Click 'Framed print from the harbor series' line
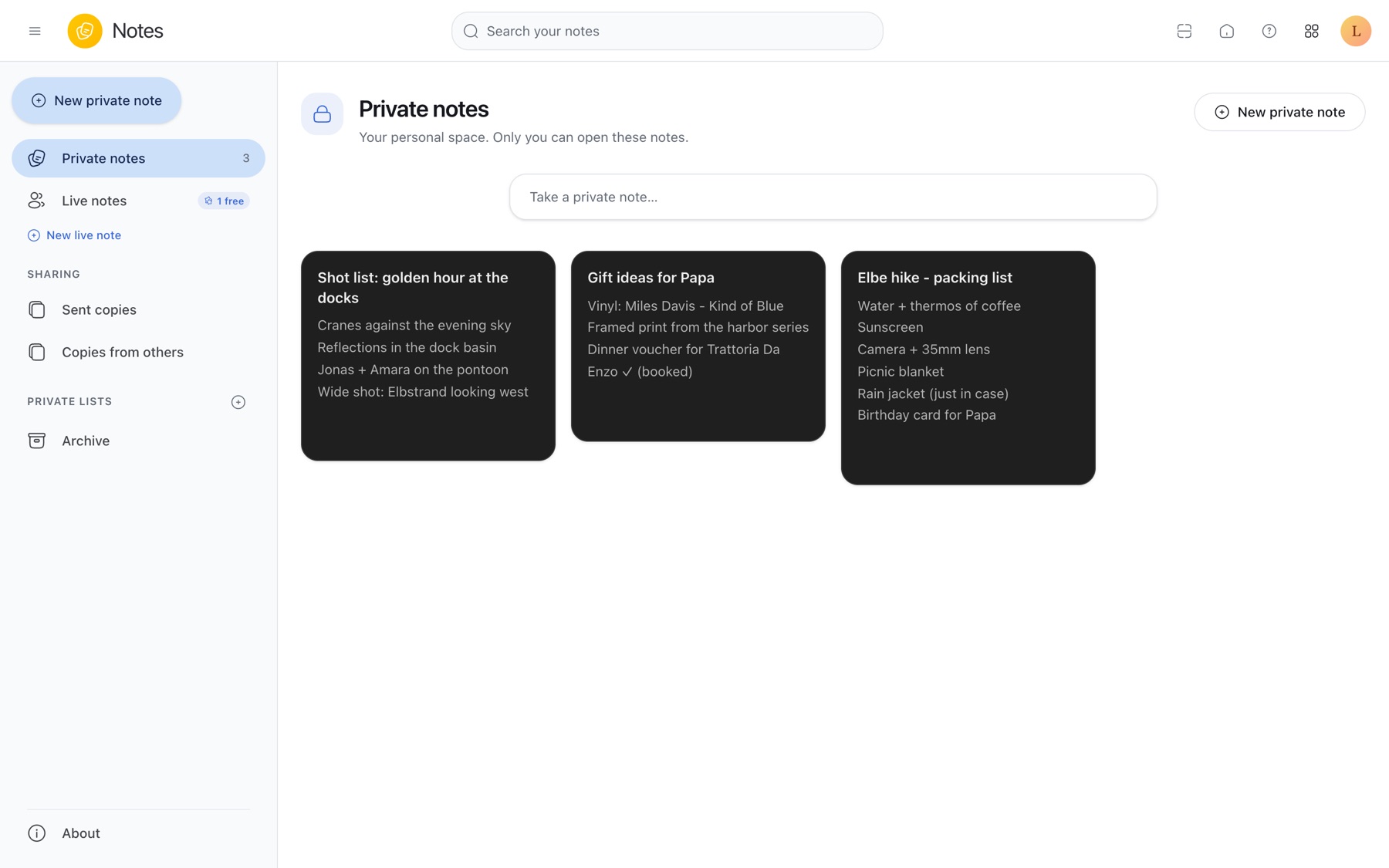 [x=698, y=327]
